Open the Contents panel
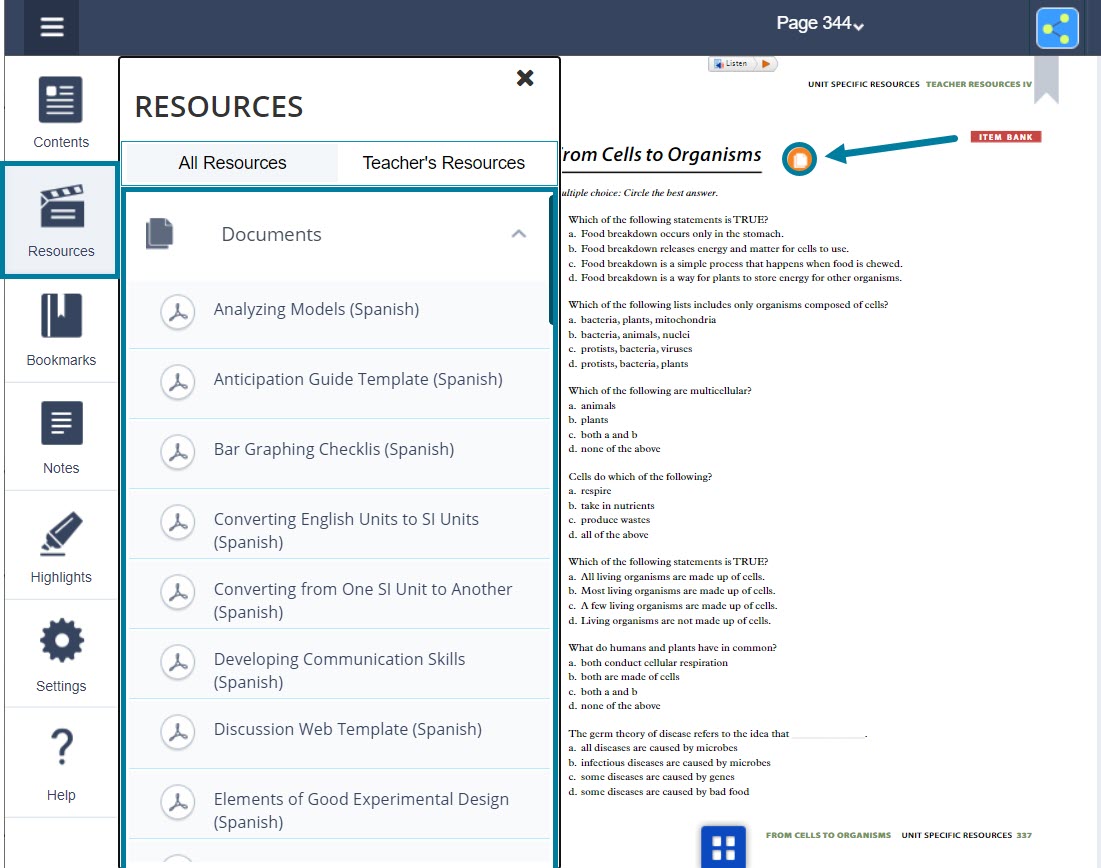The width and height of the screenshot is (1101, 868). point(61,112)
